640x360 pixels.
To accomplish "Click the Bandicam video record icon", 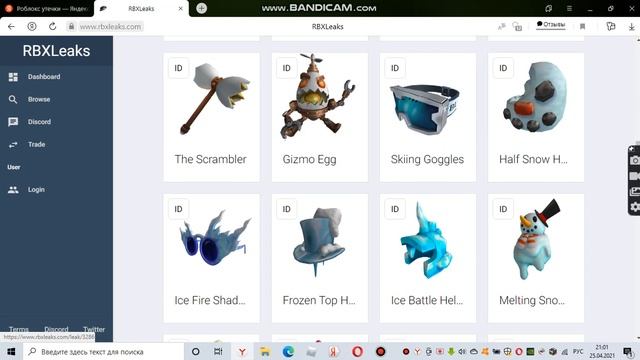I will [634, 176].
